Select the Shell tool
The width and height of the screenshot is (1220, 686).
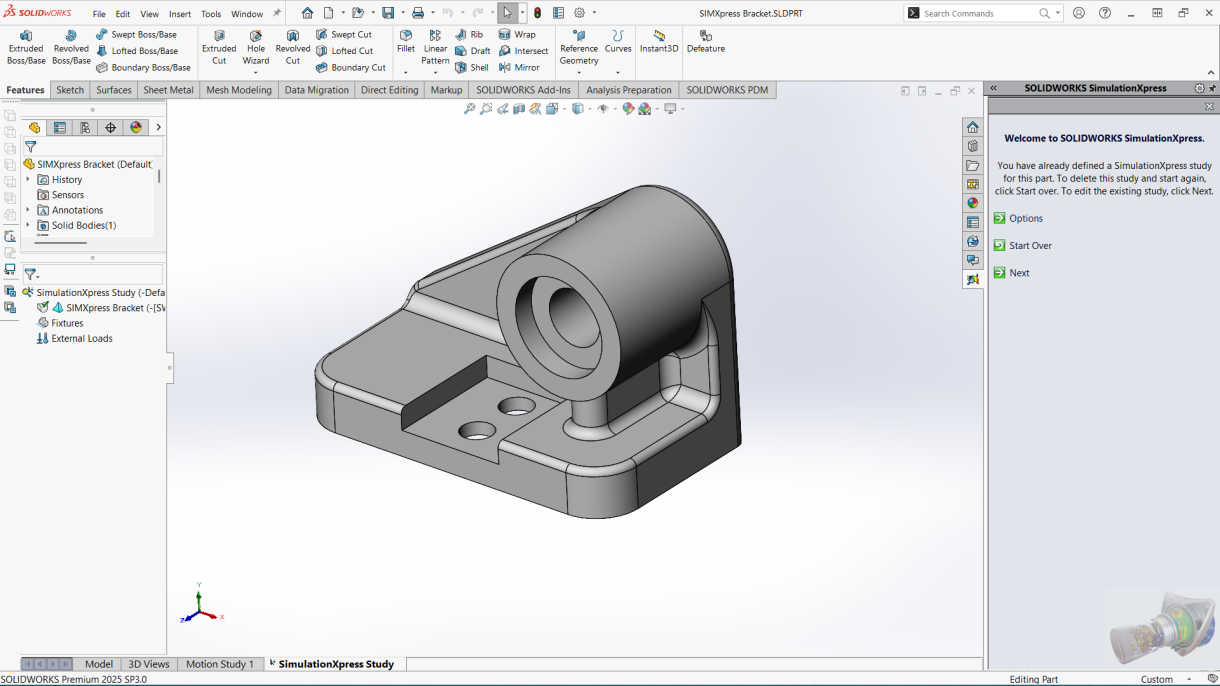point(479,67)
